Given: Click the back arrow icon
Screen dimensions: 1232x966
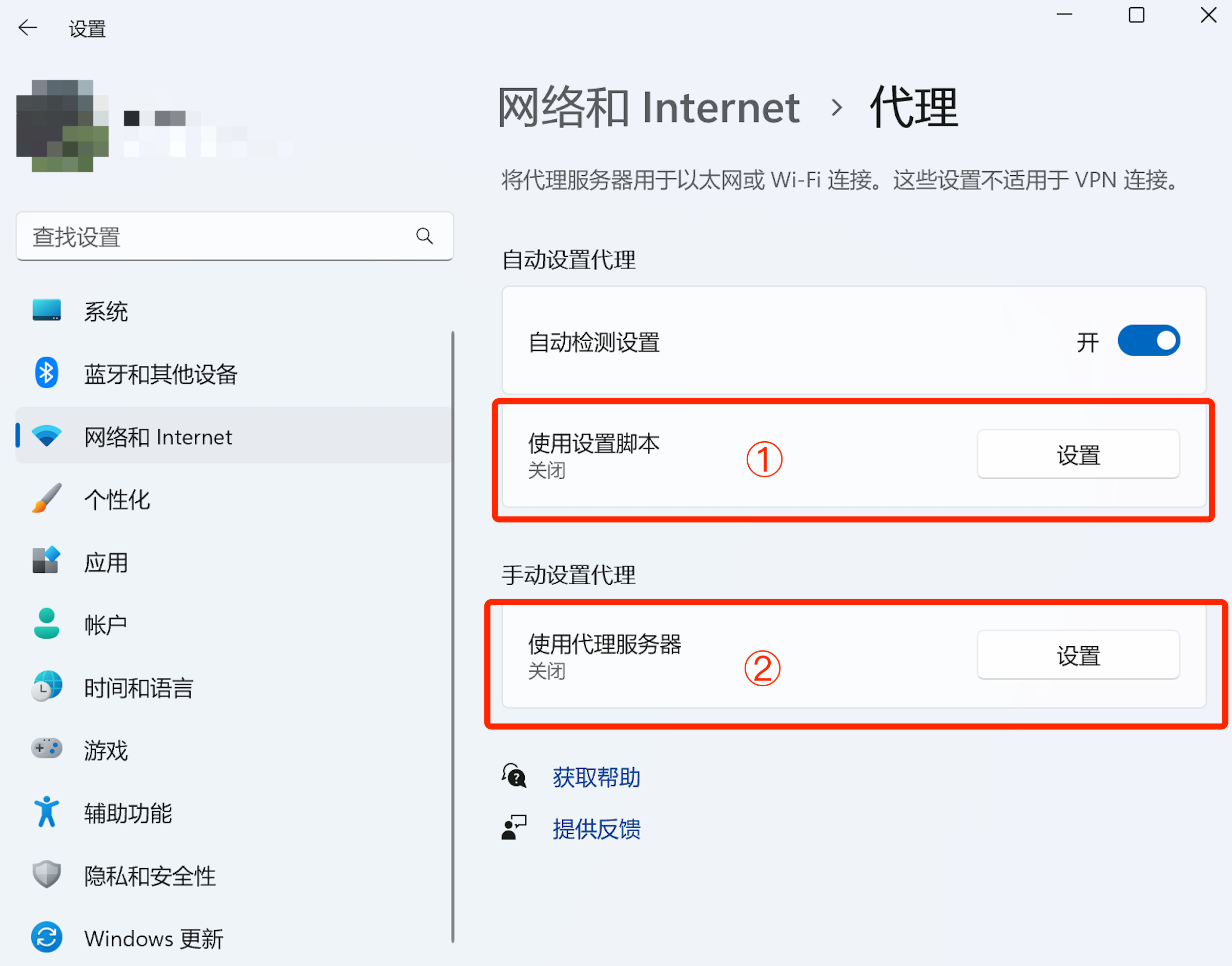Looking at the screenshot, I should pyautogui.click(x=27, y=28).
